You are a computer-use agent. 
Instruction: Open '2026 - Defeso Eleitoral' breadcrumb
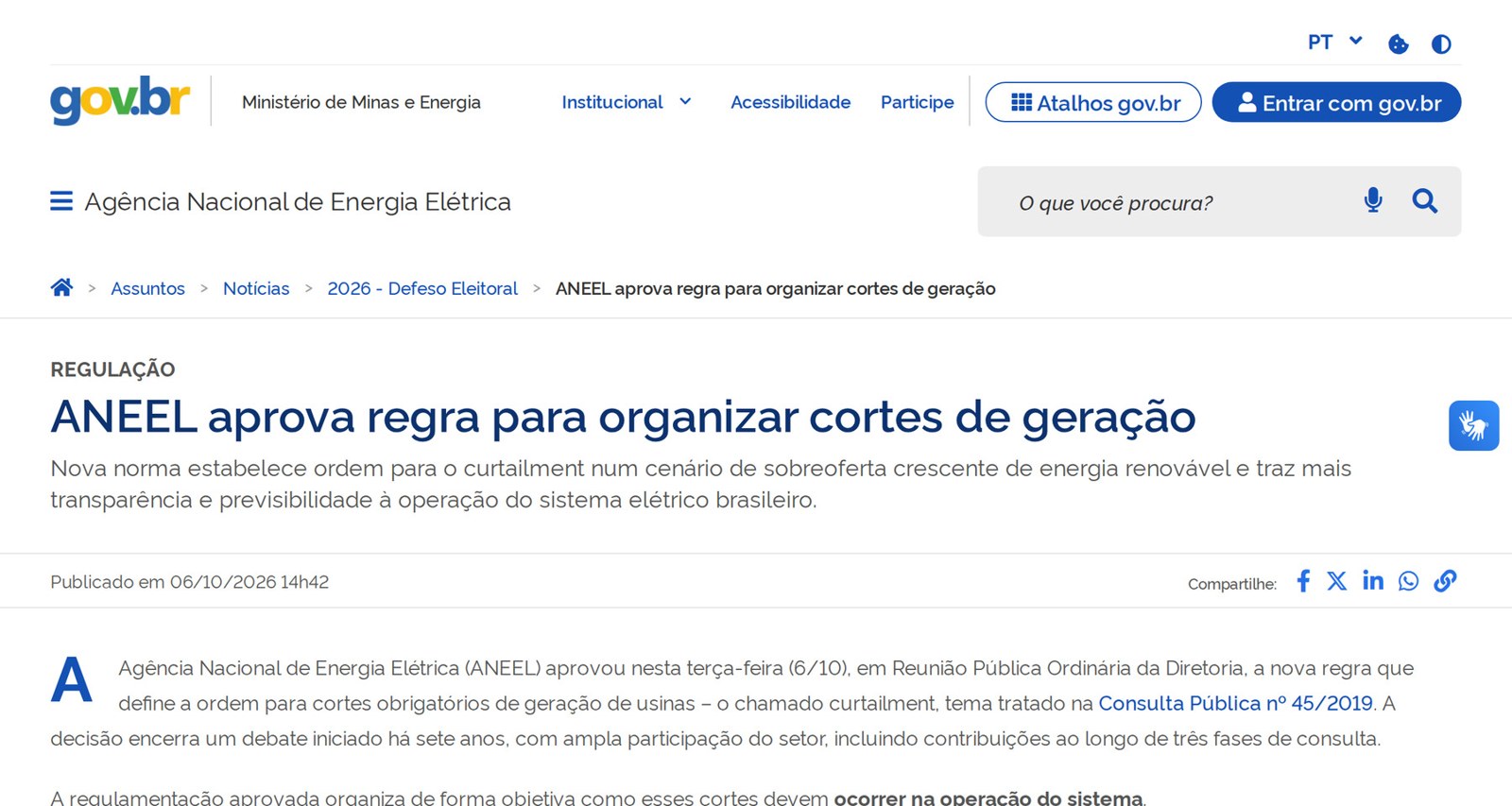pos(422,288)
